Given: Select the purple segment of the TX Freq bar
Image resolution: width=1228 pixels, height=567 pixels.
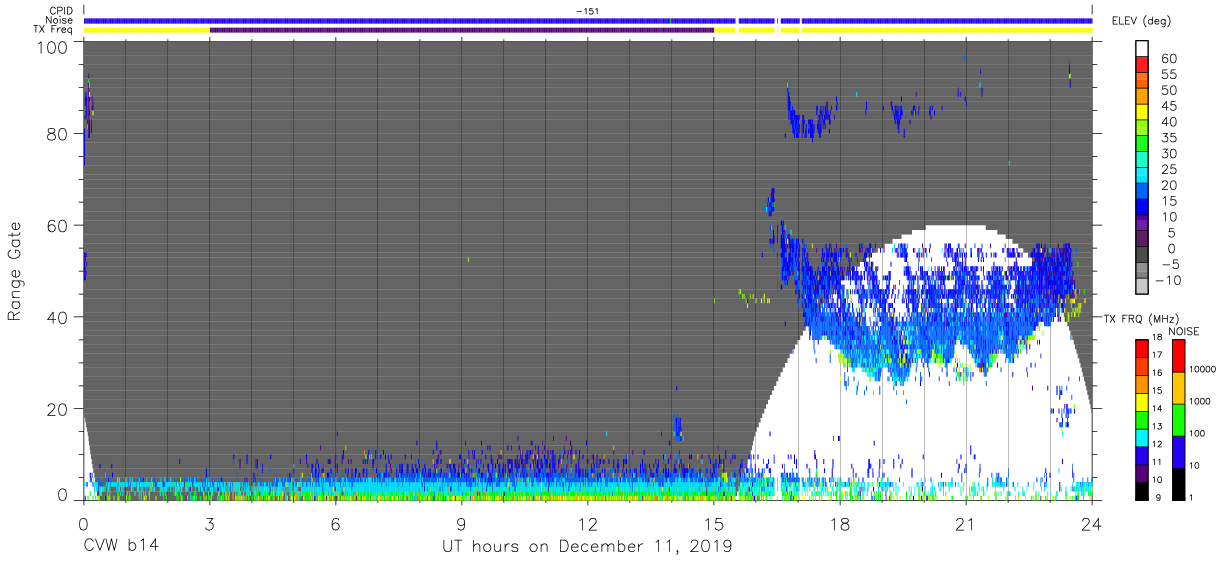Looking at the screenshot, I should click(x=462, y=30).
